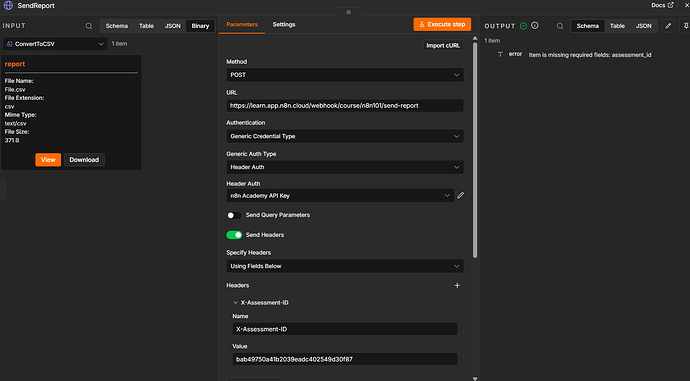The height and width of the screenshot is (381, 690).
Task: Switch output view to Table
Action: (617, 26)
